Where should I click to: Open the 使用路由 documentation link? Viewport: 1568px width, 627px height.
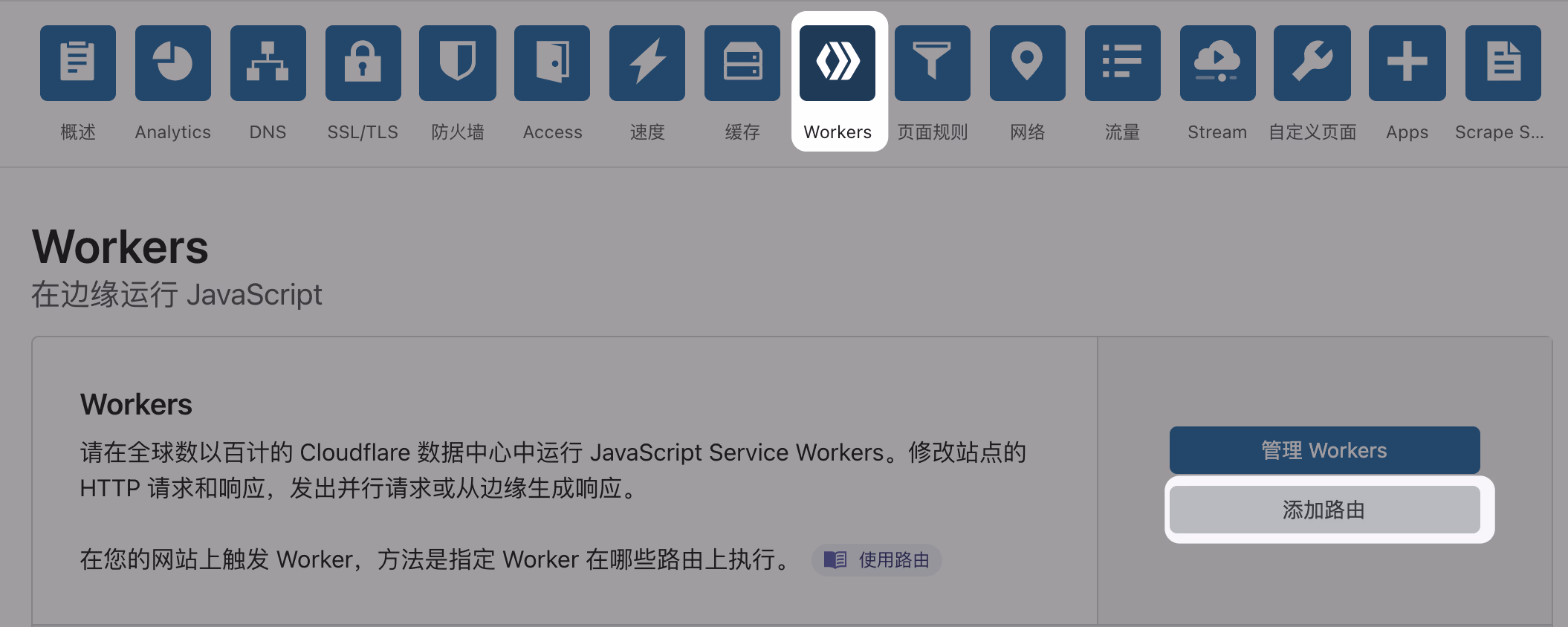(878, 560)
